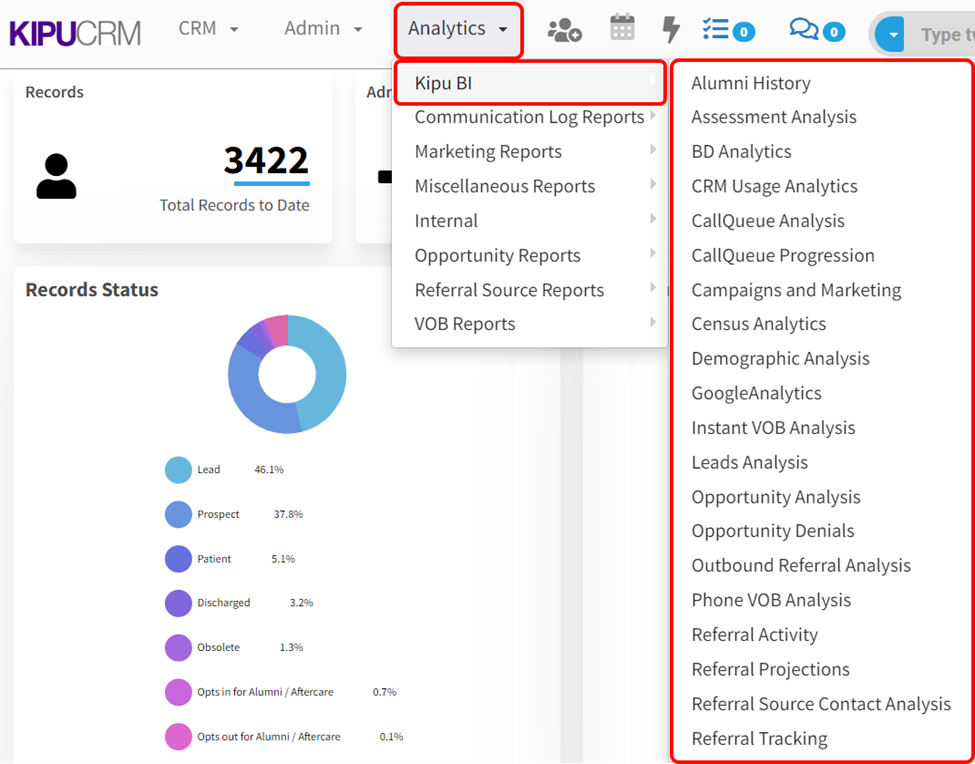Click the Patient legend color circle
975x764 pixels.
click(178, 559)
